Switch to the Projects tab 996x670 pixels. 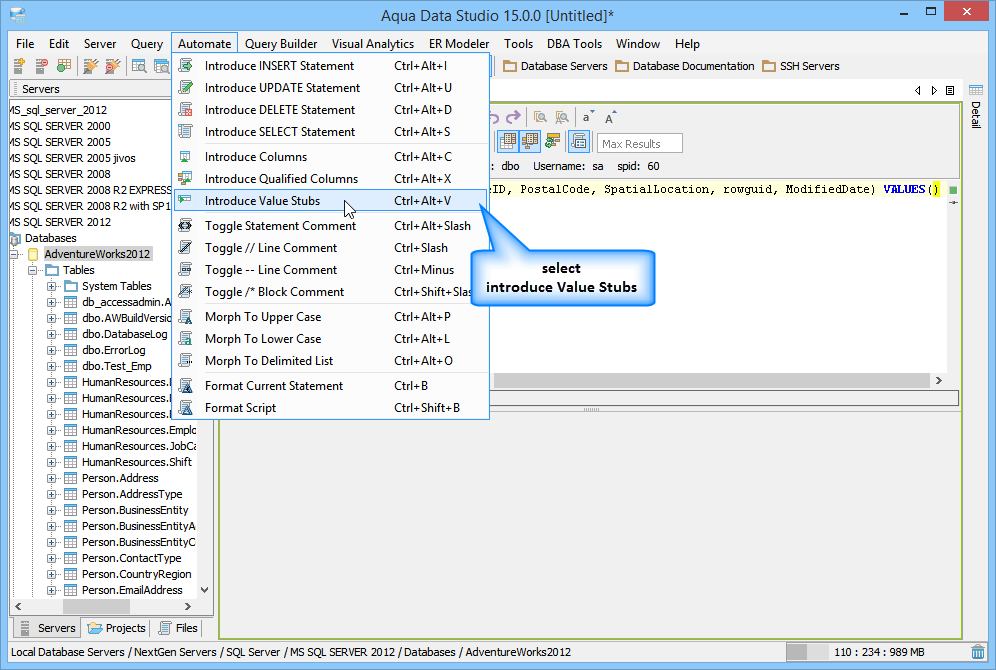tap(117, 628)
